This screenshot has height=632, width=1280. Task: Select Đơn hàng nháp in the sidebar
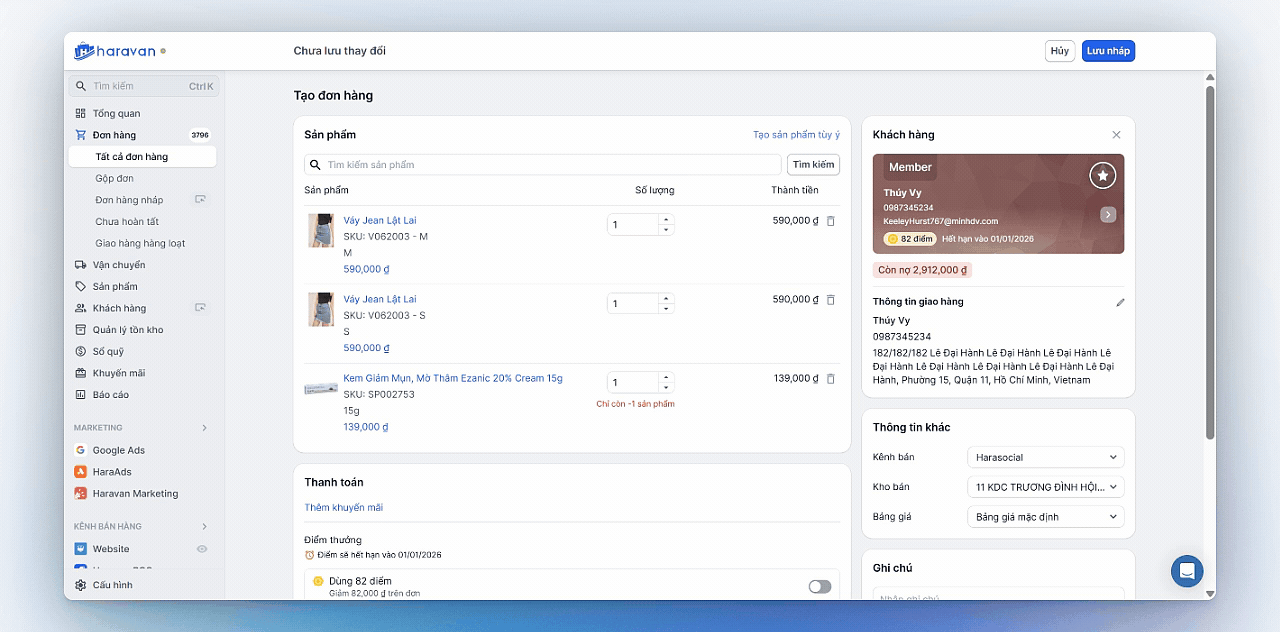(x=129, y=200)
